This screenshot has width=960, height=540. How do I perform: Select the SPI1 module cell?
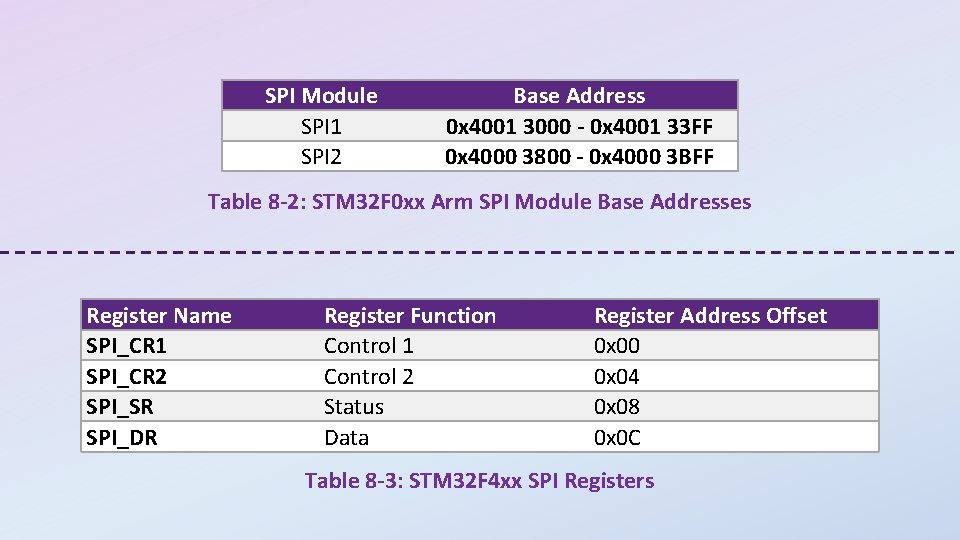321,127
